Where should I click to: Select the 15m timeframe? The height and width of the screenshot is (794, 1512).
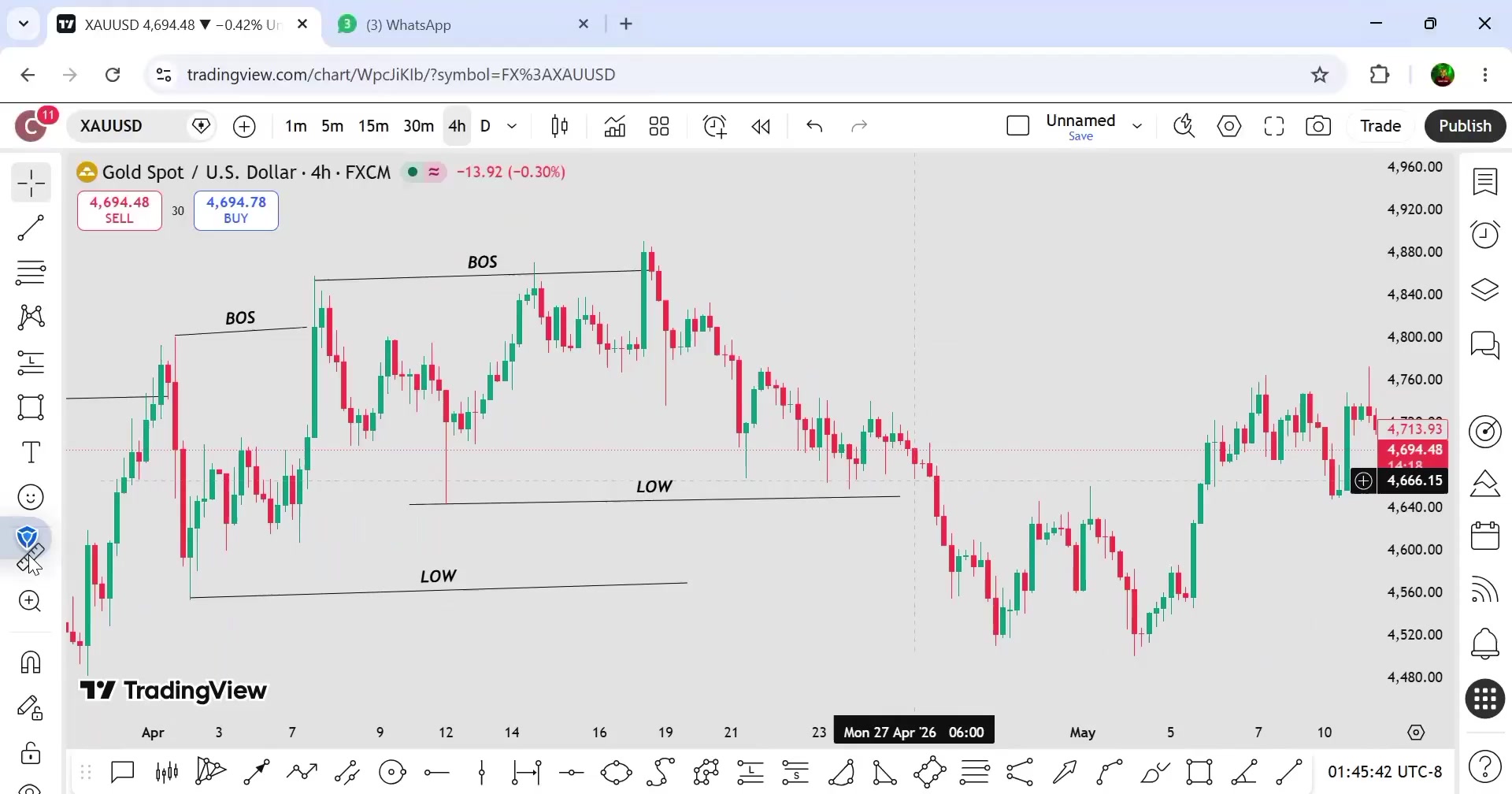[373, 126]
